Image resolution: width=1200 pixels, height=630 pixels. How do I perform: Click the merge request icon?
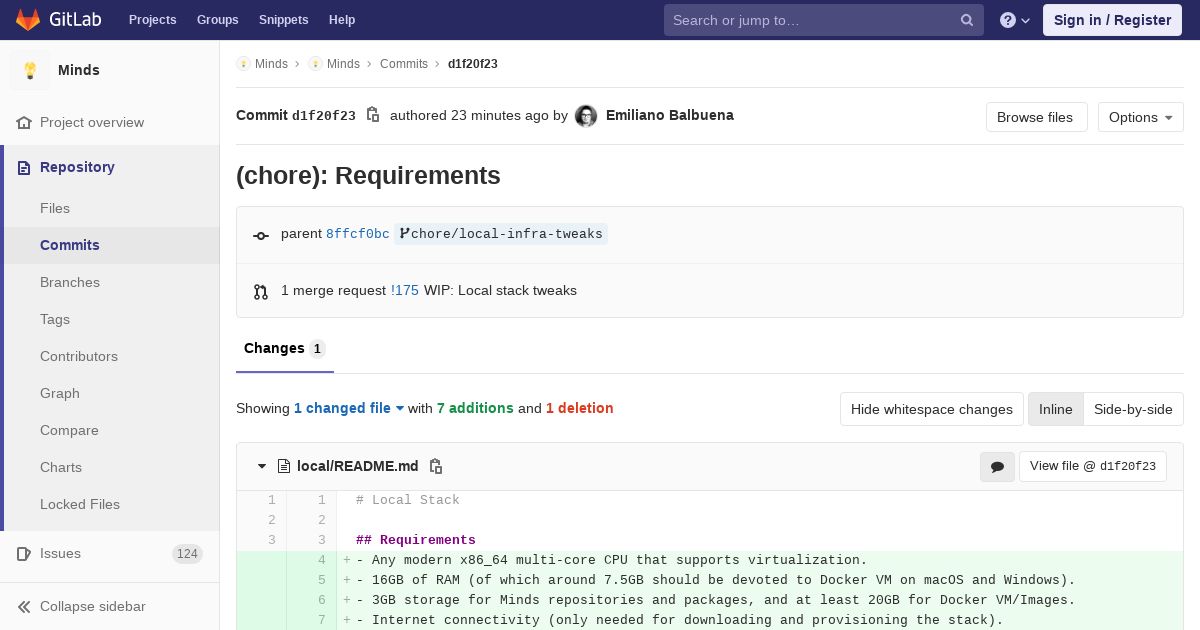pyautogui.click(x=261, y=291)
